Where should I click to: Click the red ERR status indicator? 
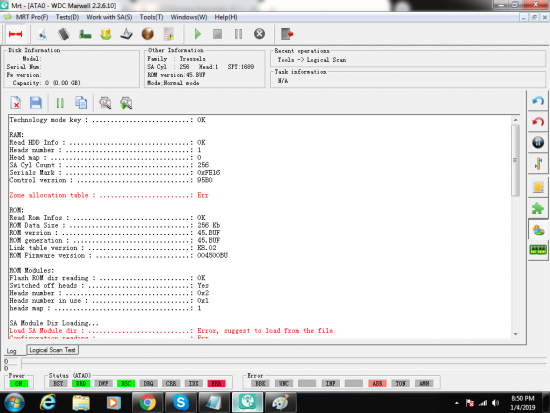(x=216, y=384)
